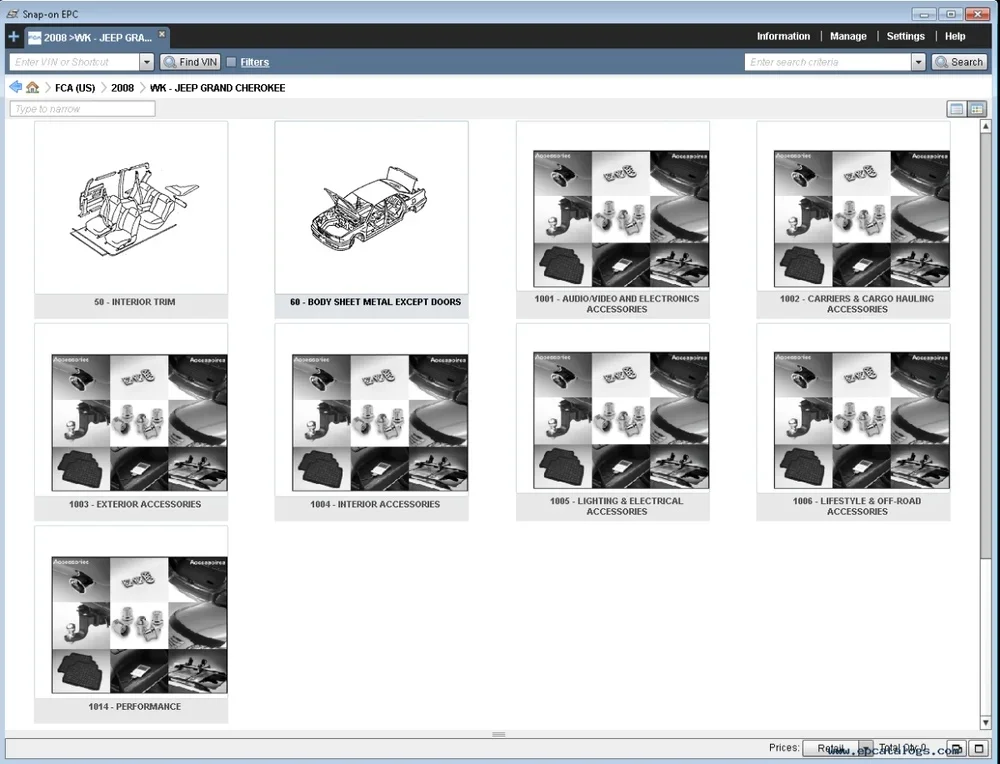Open the Manage menu
Image resolution: width=1000 pixels, height=764 pixels.
pyautogui.click(x=848, y=36)
